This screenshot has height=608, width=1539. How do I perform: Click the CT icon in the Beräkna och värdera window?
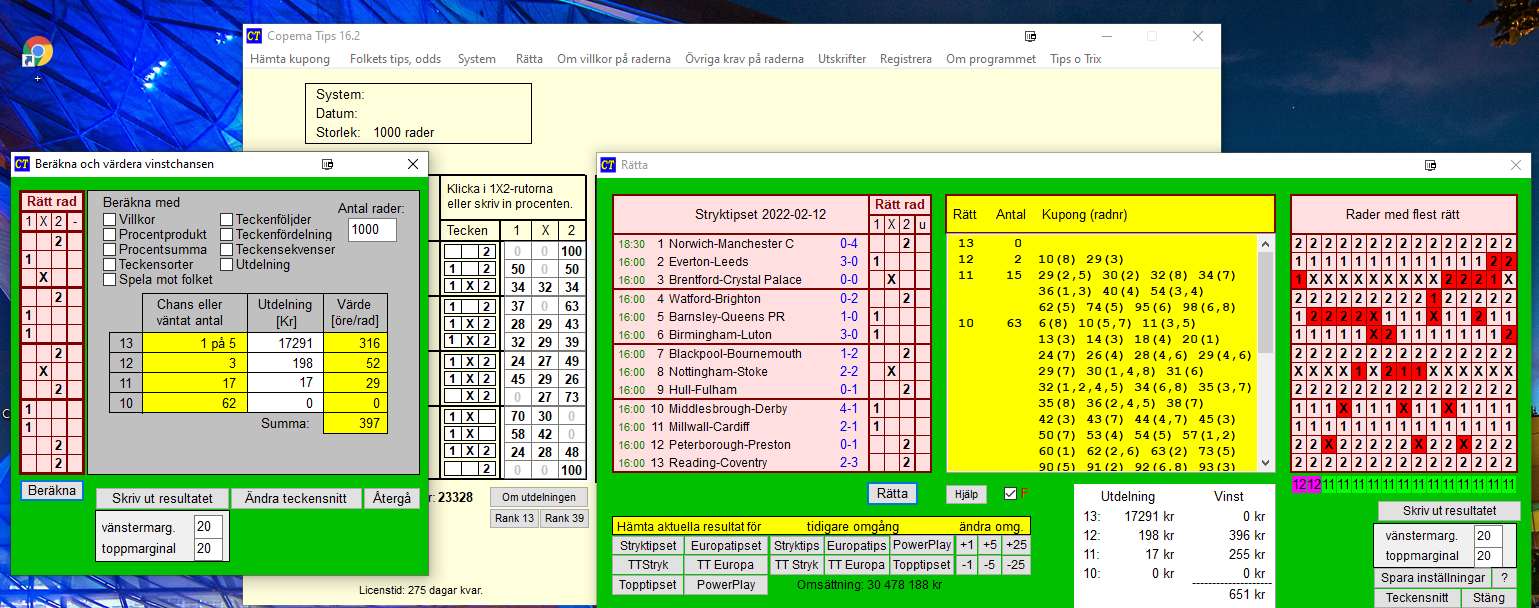click(x=22, y=164)
